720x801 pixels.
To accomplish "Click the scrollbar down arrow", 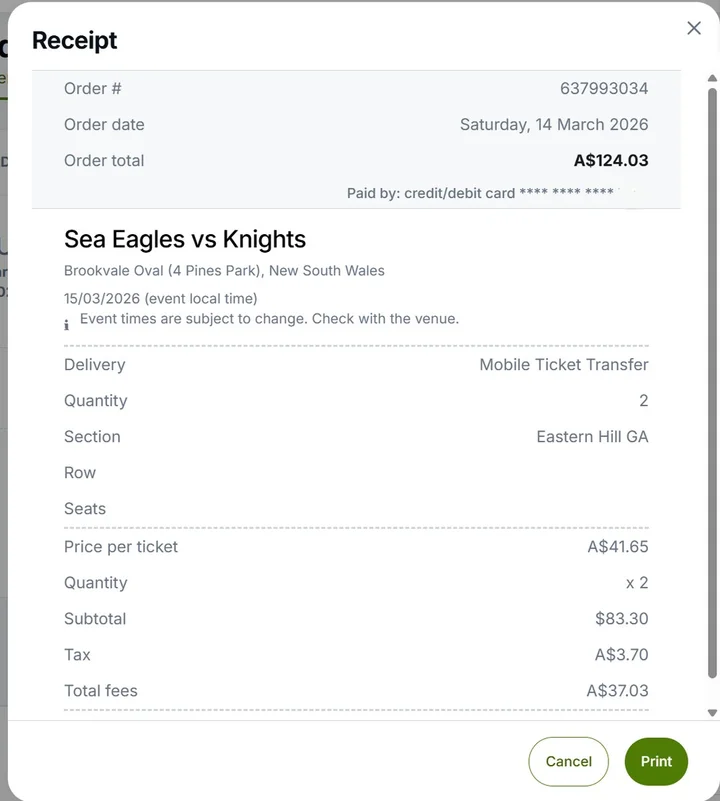I will (x=712, y=713).
